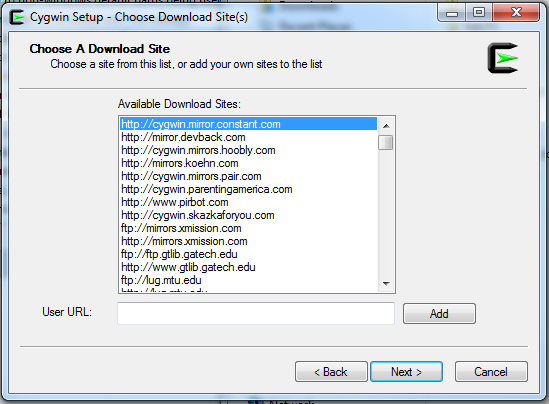
Task: Select http://cygwin.mirror.constant.com mirror
Action: click(x=249, y=124)
